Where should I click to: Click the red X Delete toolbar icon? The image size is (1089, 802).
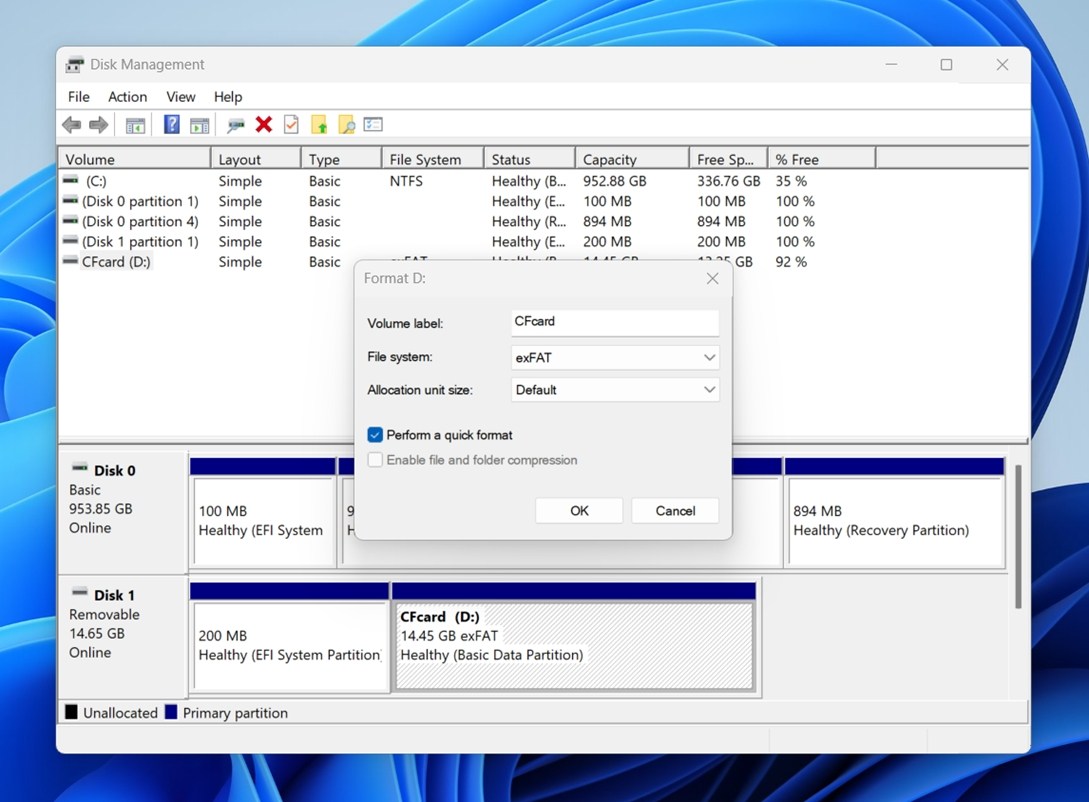point(263,124)
